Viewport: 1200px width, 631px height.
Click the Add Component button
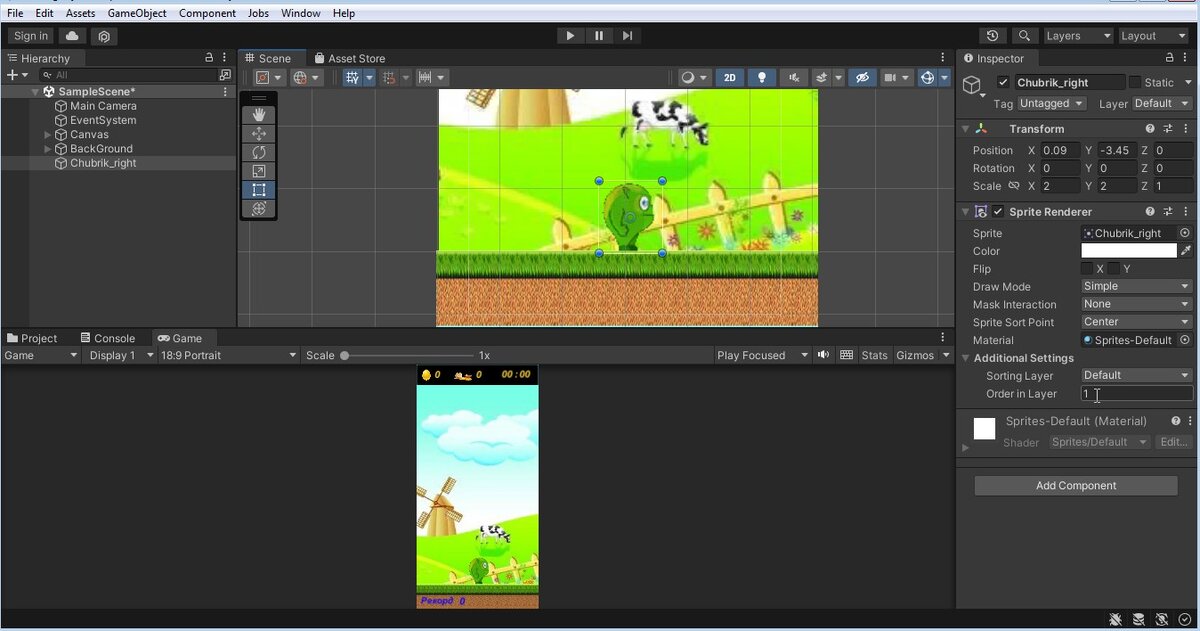(1076, 485)
